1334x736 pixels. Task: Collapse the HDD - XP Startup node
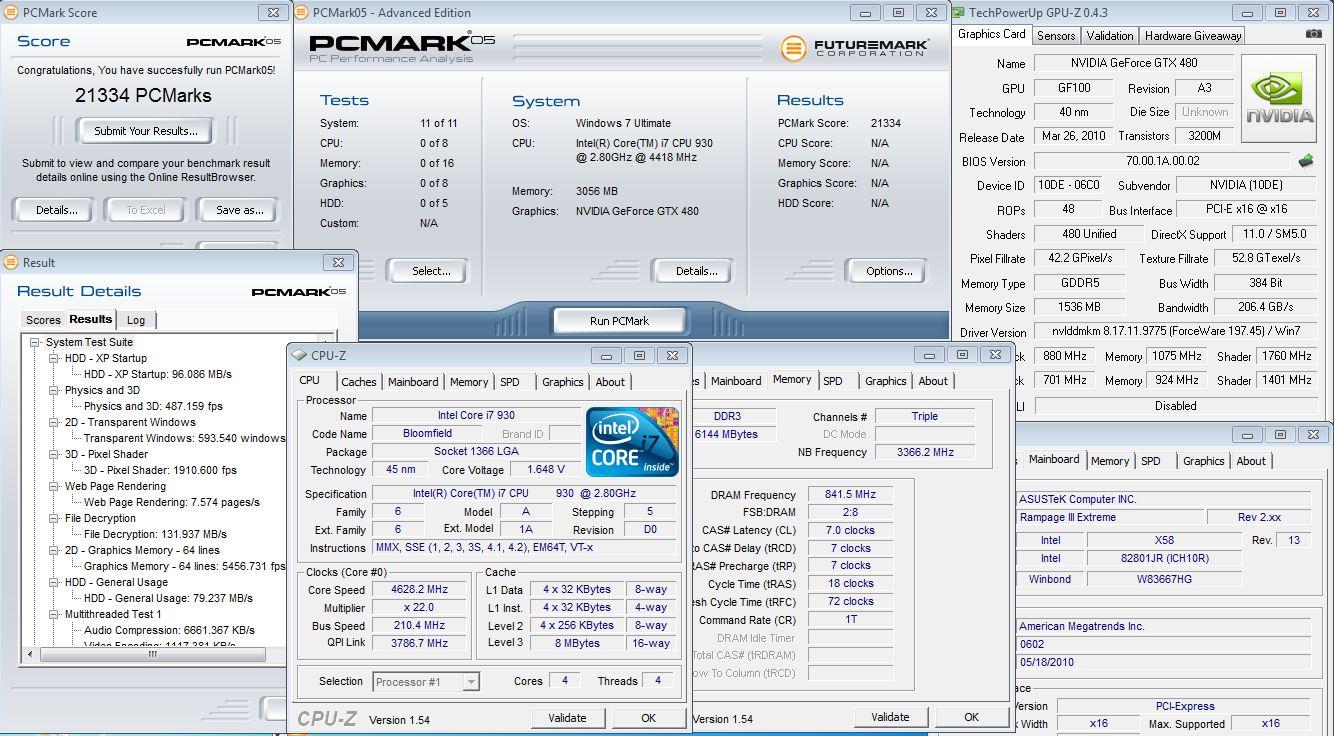click(53, 358)
